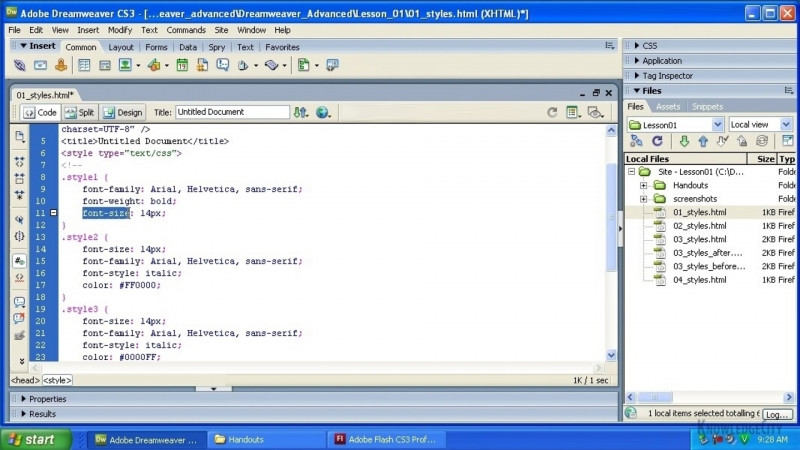Open the File Management toolbar icon
Viewport: 800px width, 450px height.
301,112
